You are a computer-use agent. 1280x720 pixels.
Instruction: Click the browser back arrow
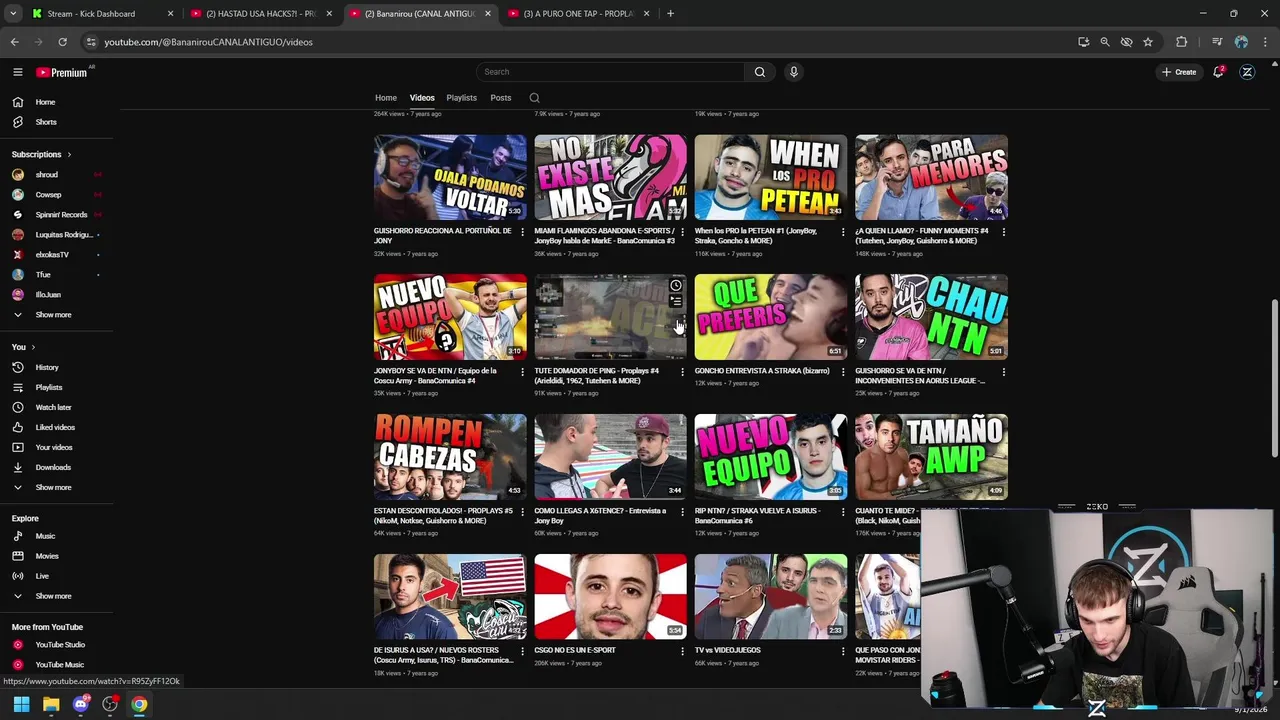pyautogui.click(x=15, y=42)
